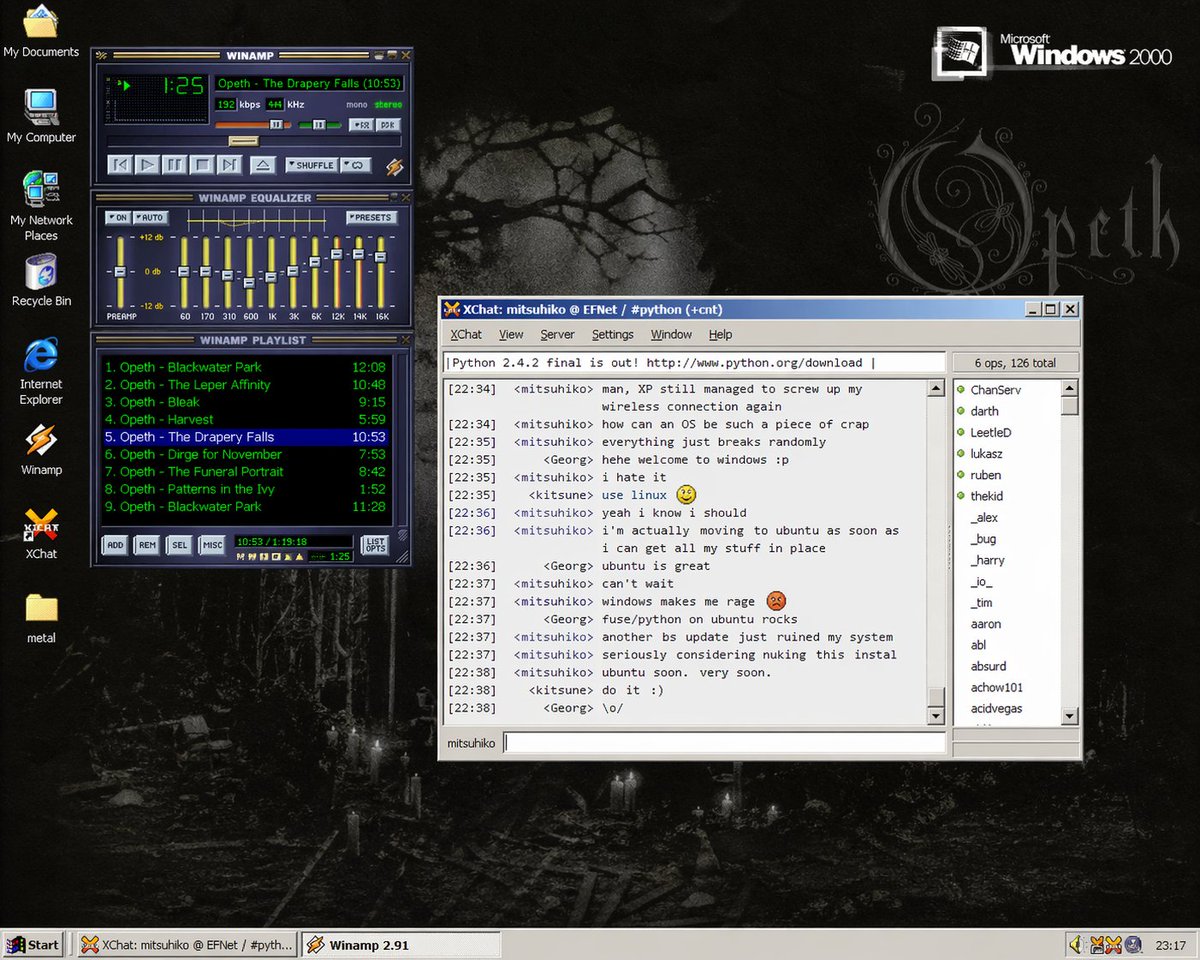Open My Network Places on the desktop
This screenshot has width=1200, height=960.
click(41, 207)
